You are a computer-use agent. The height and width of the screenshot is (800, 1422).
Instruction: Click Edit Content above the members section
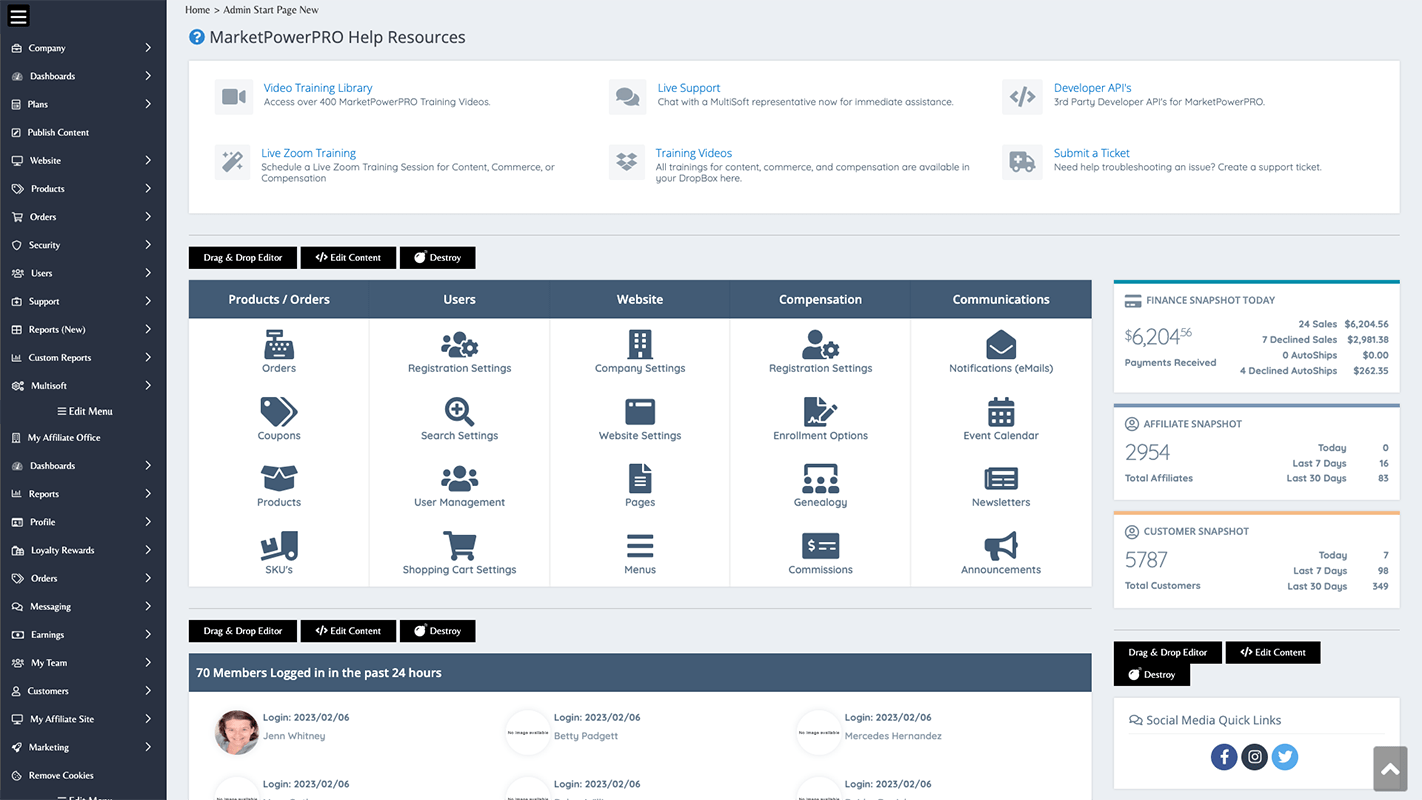pyautogui.click(x=348, y=631)
